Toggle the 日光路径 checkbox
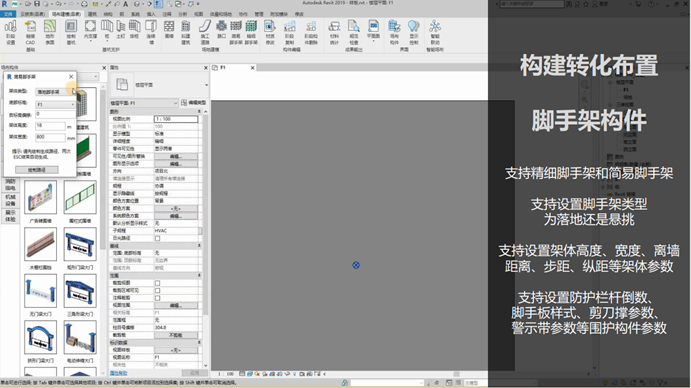 pos(157,239)
